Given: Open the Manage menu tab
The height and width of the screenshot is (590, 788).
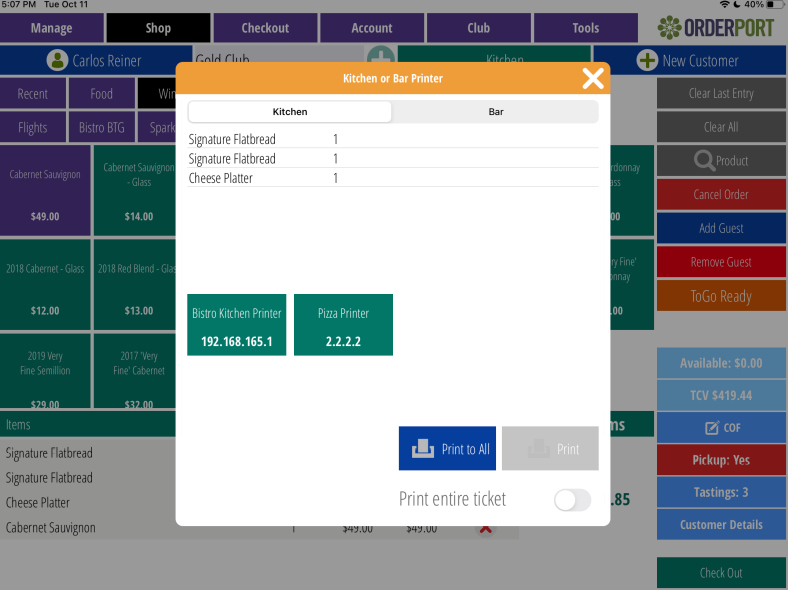Looking at the screenshot, I should [51, 28].
